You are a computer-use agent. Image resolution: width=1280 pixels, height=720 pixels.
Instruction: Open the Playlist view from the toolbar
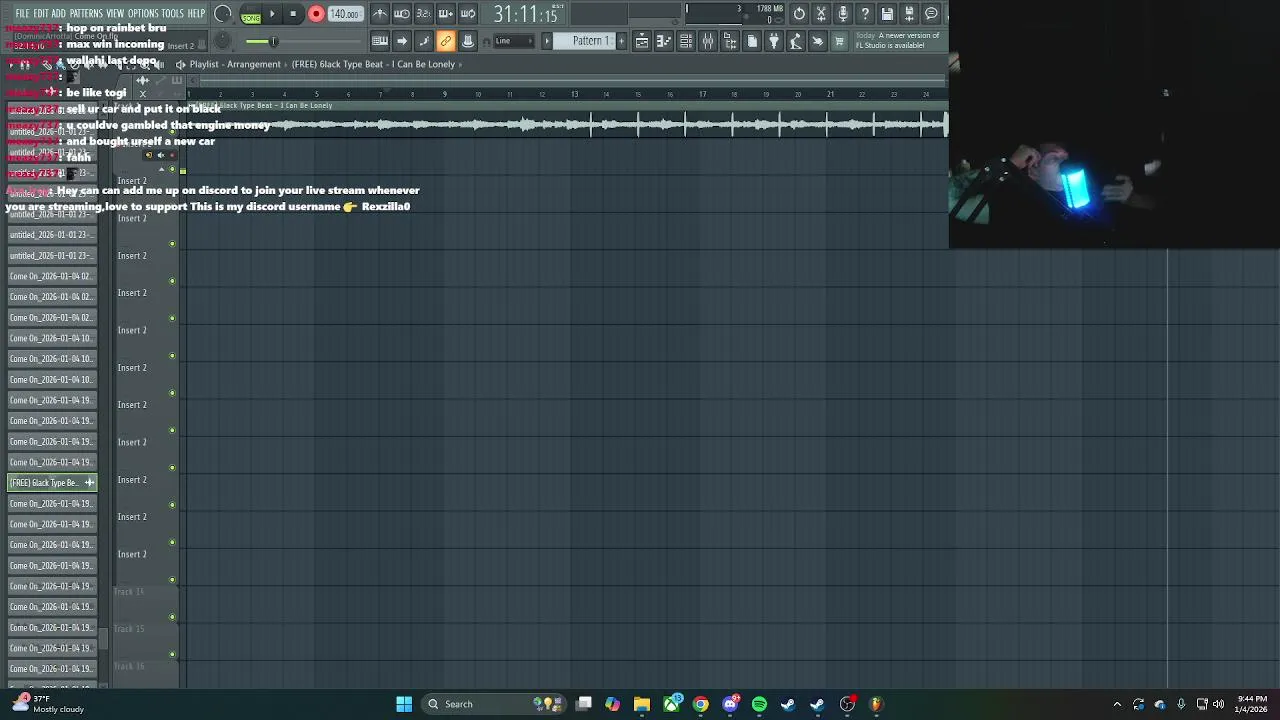click(x=642, y=41)
